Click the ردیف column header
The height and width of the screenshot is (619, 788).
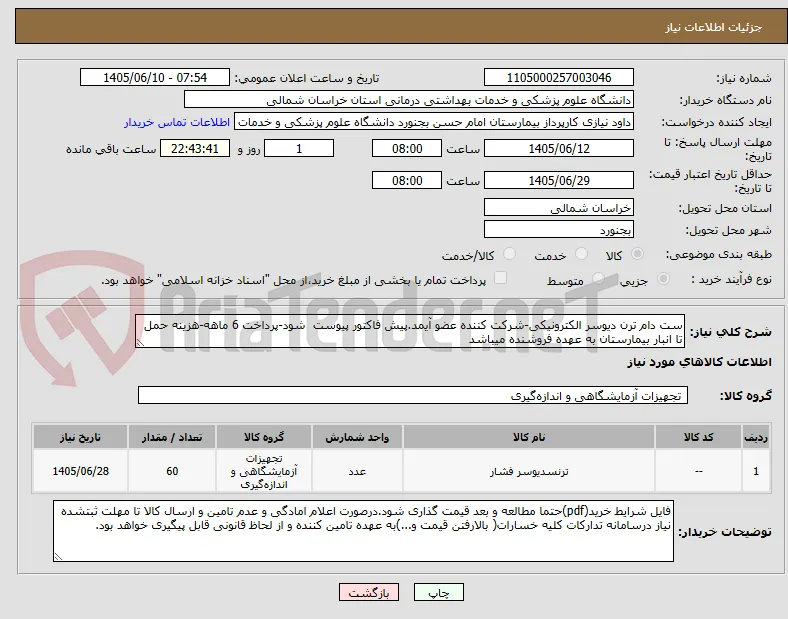[x=756, y=437]
